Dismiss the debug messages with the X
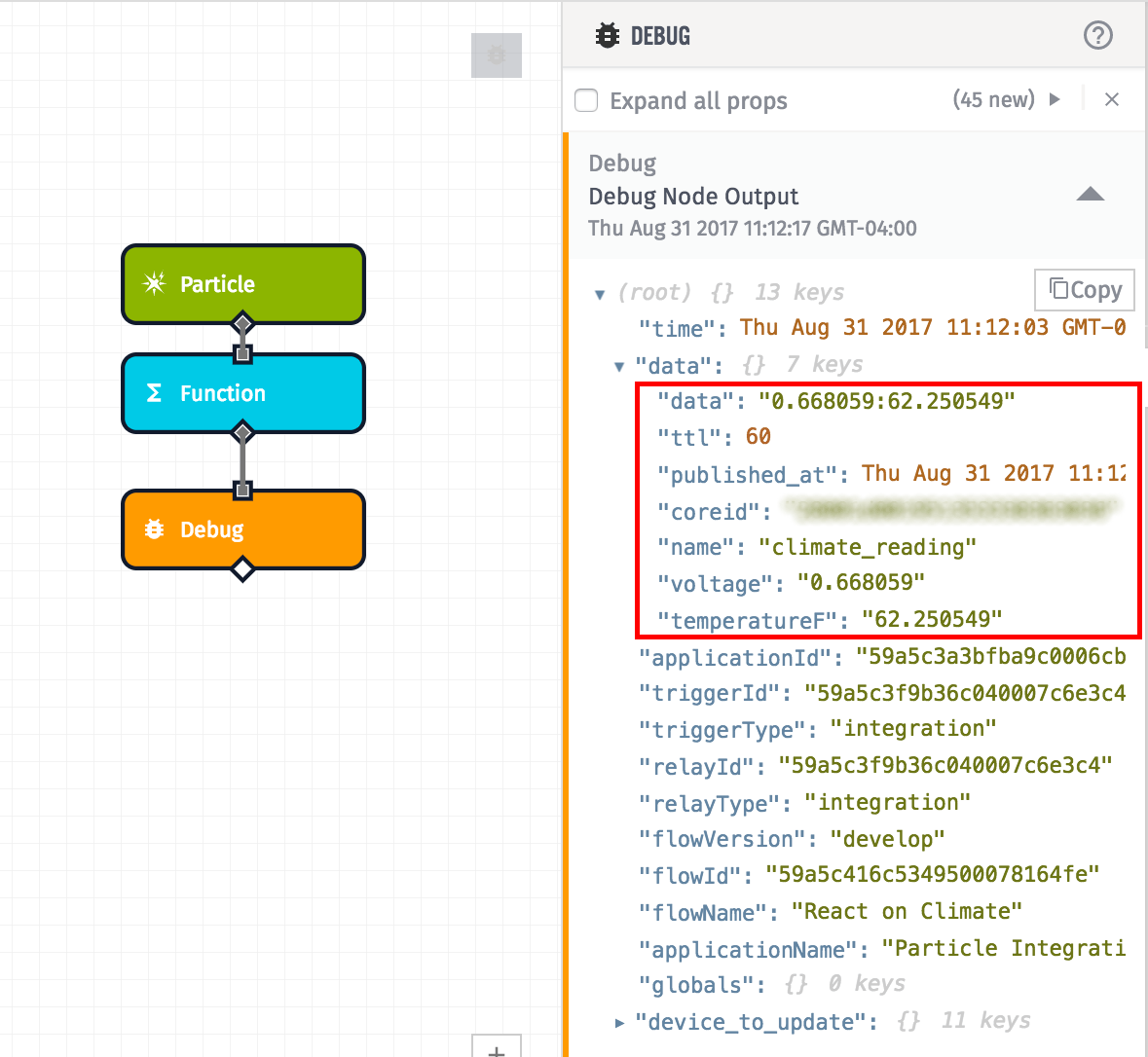This screenshot has width=1148, height=1057. [x=1112, y=99]
